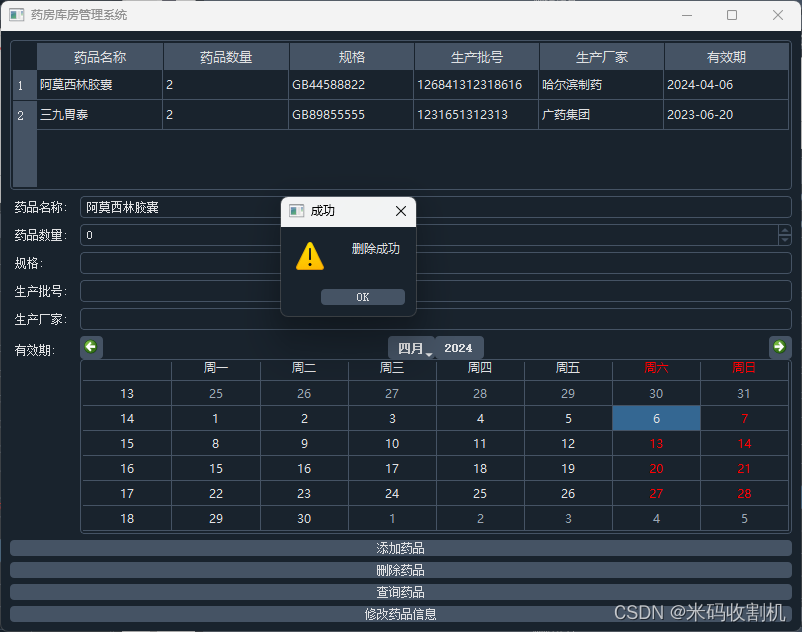Select all rows via the table corner button
Viewport: 802px width, 632px height.
[22, 56]
